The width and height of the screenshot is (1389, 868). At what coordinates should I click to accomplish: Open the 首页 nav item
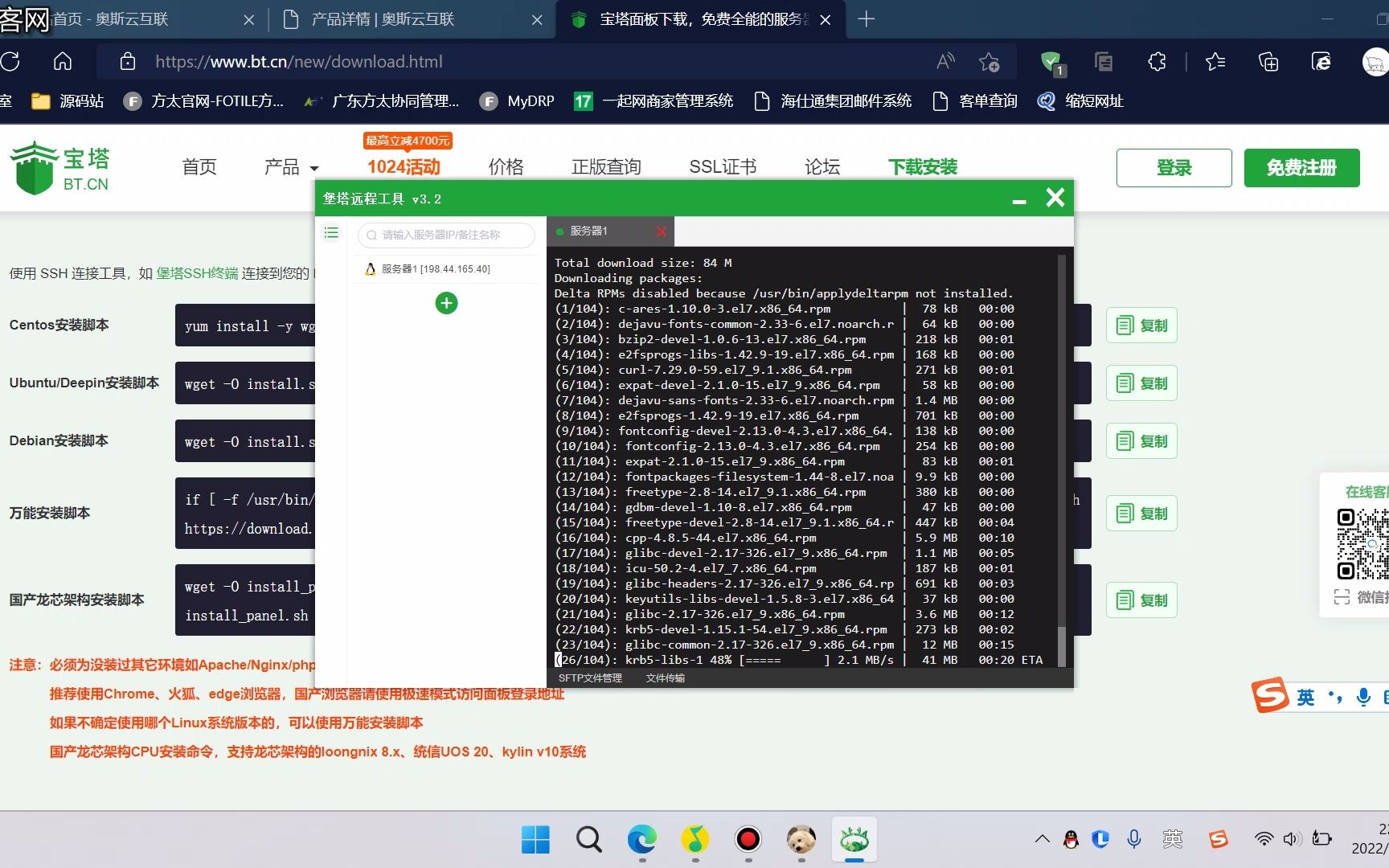click(199, 167)
